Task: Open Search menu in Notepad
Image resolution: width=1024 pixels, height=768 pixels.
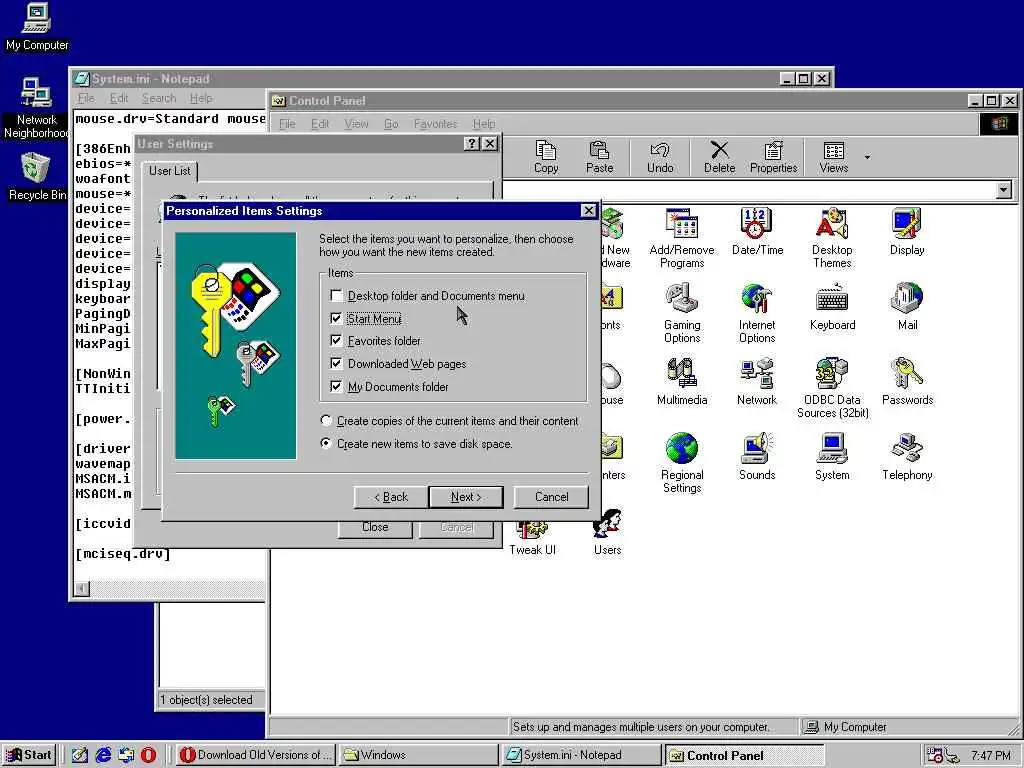Action: 159,98
